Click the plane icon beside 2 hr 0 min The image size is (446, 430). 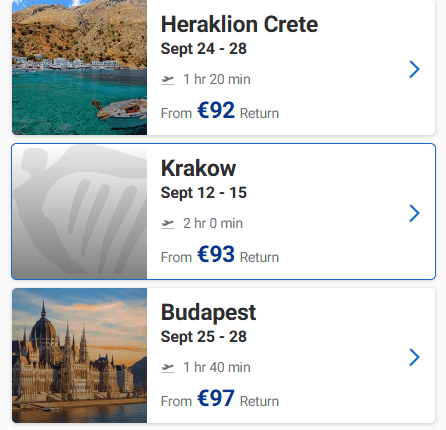click(168, 224)
